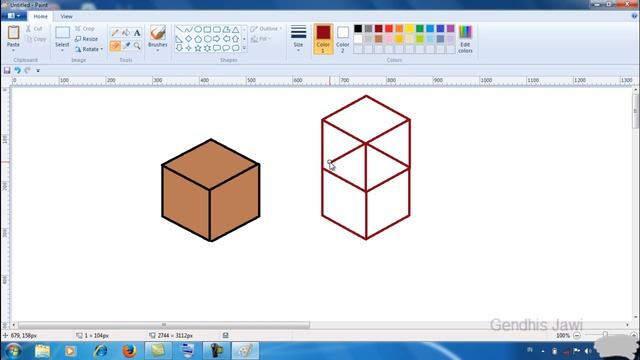Select the Magnifier tool
The height and width of the screenshot is (360, 640).
coord(137,46)
